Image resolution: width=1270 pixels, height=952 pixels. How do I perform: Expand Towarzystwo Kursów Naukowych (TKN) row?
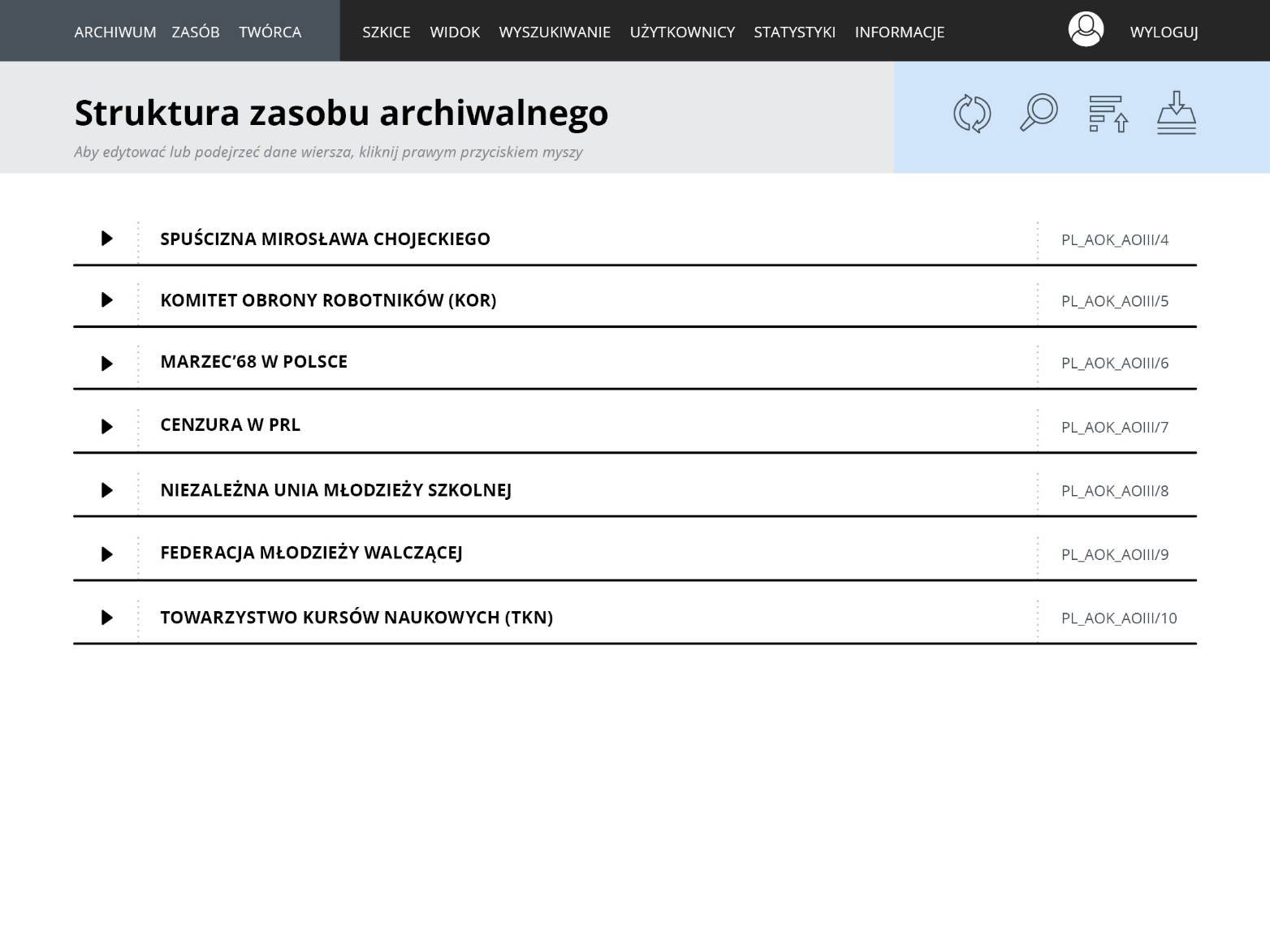(107, 618)
